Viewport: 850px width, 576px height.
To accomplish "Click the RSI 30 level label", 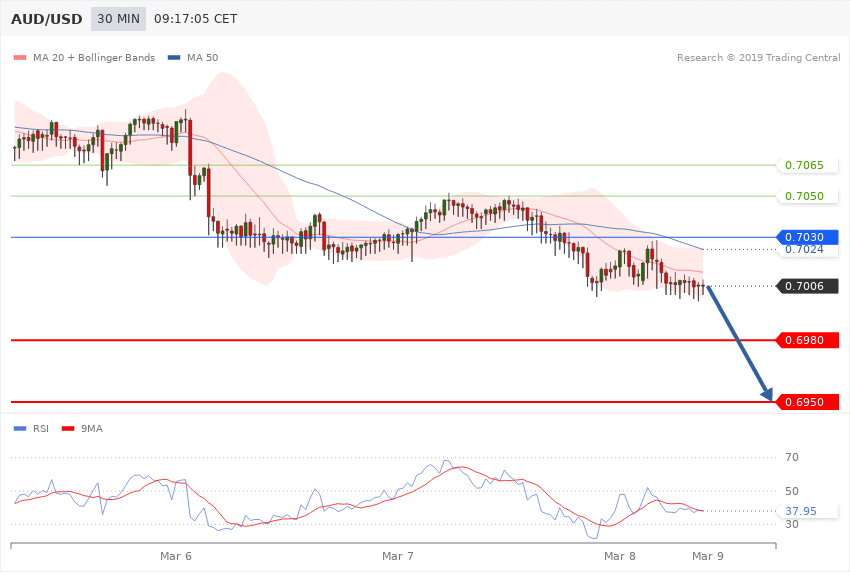I will coord(792,525).
